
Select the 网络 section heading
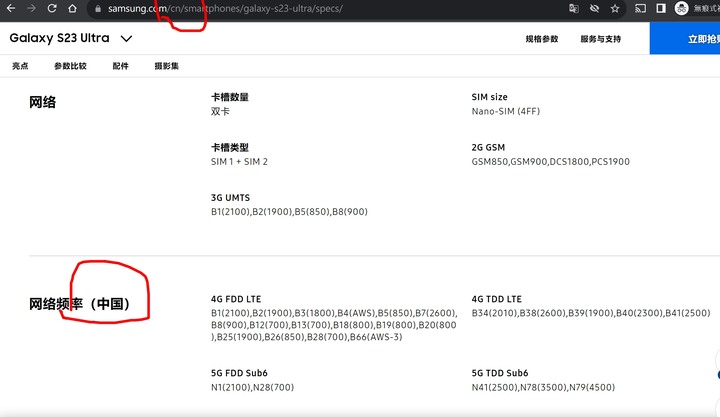click(x=42, y=102)
